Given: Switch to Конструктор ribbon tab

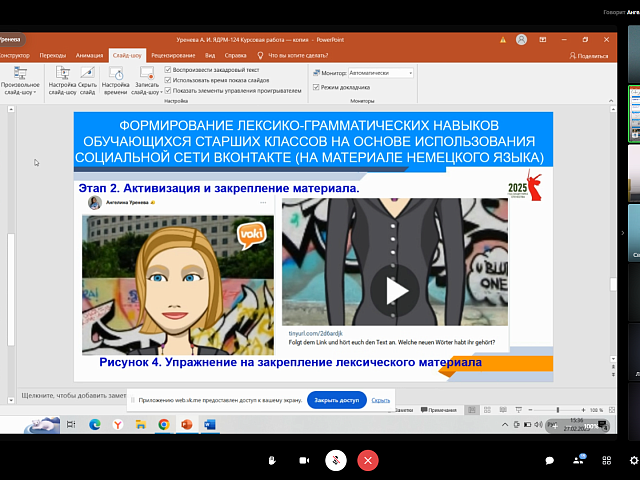Looking at the screenshot, I should click(x=15, y=56).
